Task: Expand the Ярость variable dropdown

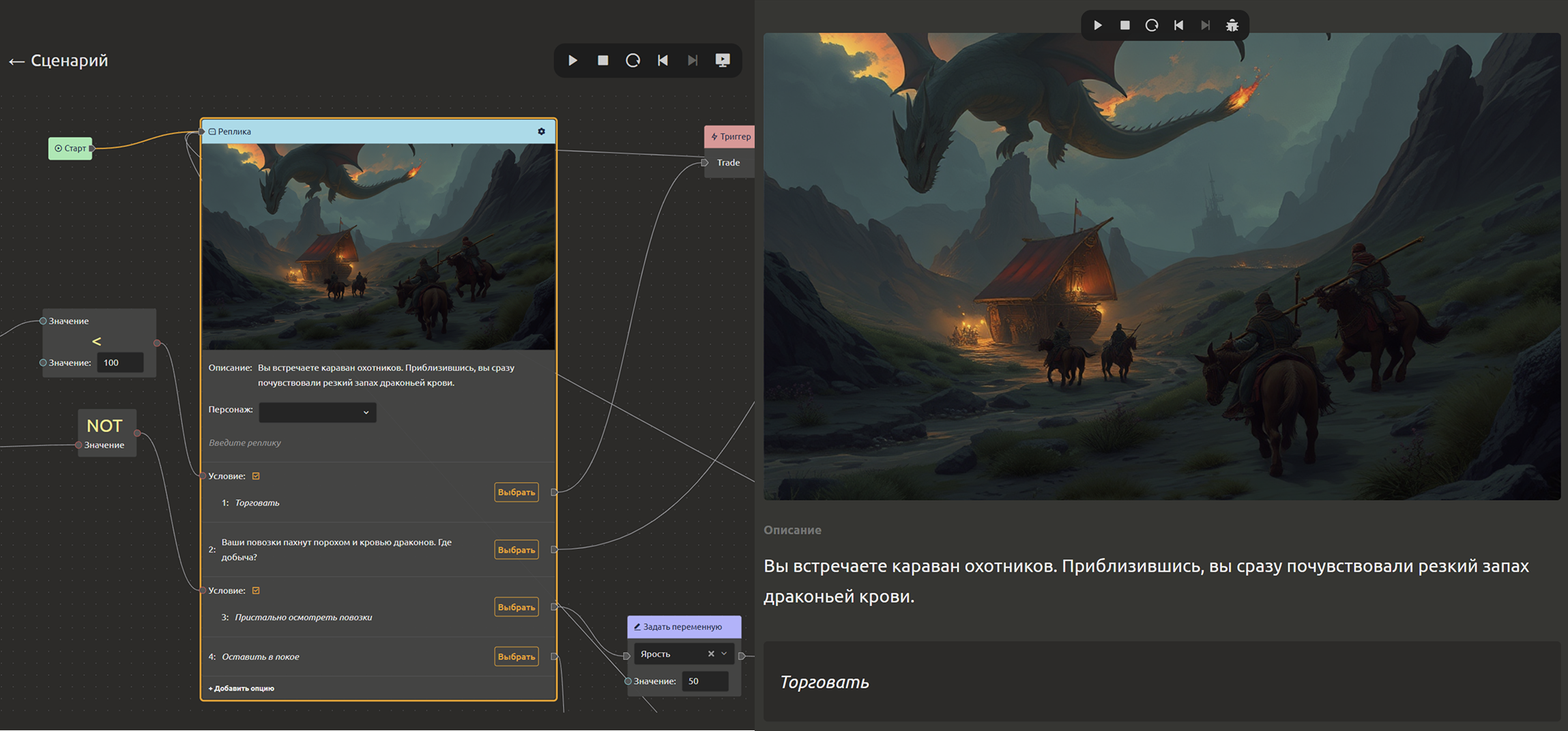Action: pos(724,654)
